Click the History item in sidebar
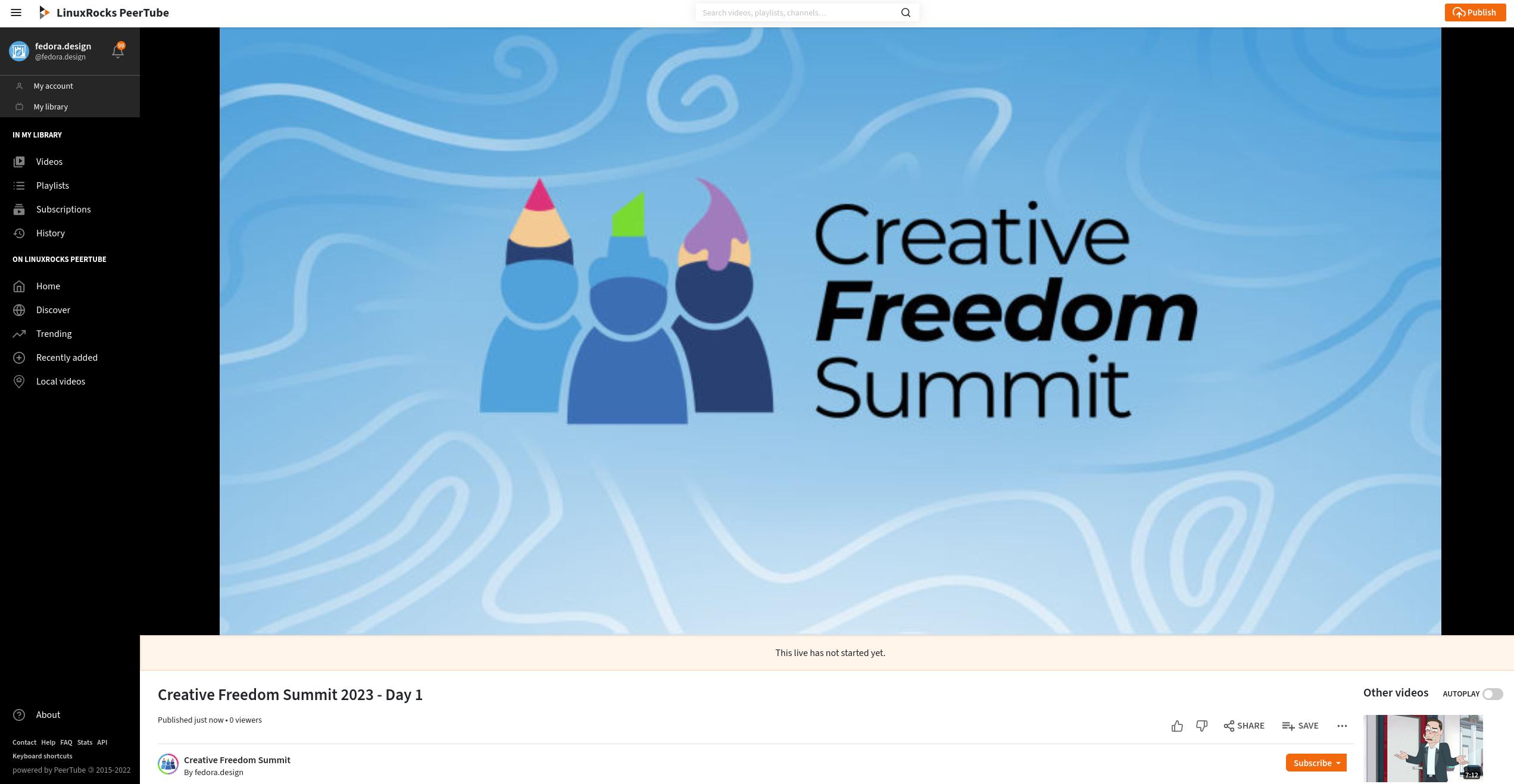The image size is (1514, 784). (x=50, y=234)
